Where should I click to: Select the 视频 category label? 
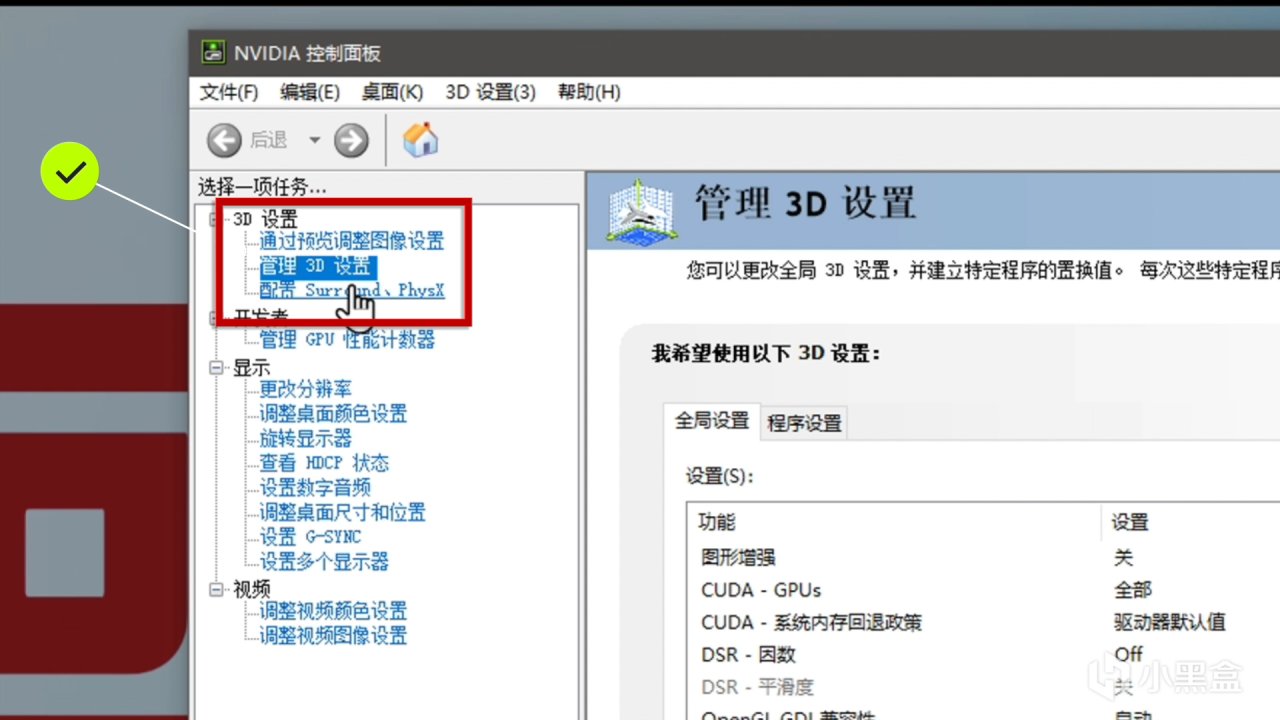251,589
